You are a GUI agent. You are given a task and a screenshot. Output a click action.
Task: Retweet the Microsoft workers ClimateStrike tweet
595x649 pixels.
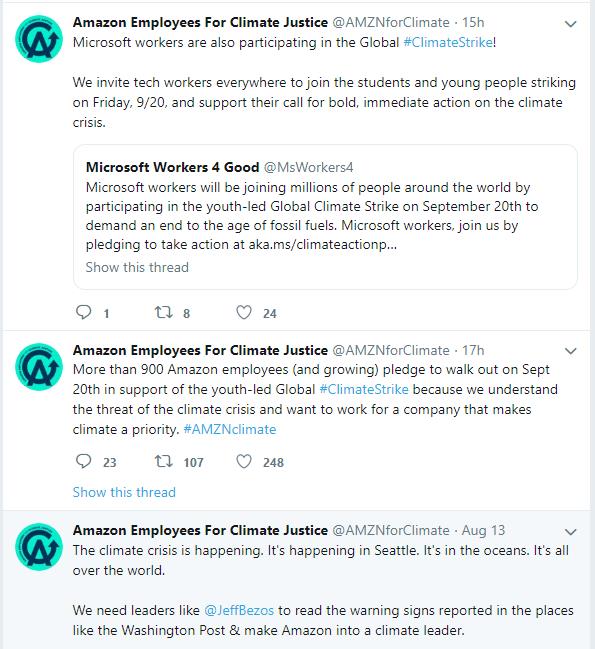tap(163, 312)
